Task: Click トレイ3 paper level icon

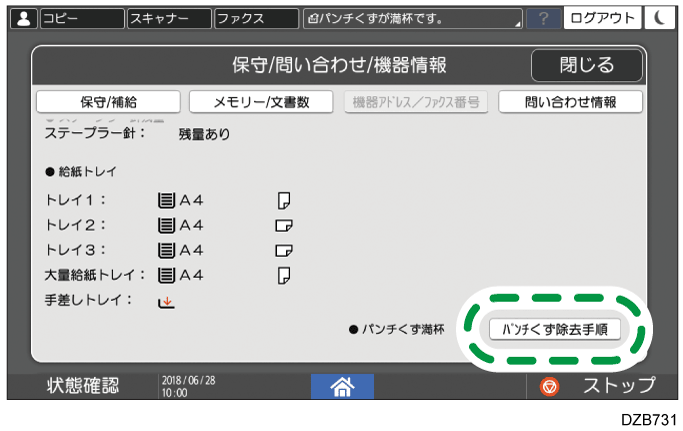Action: pos(166,251)
